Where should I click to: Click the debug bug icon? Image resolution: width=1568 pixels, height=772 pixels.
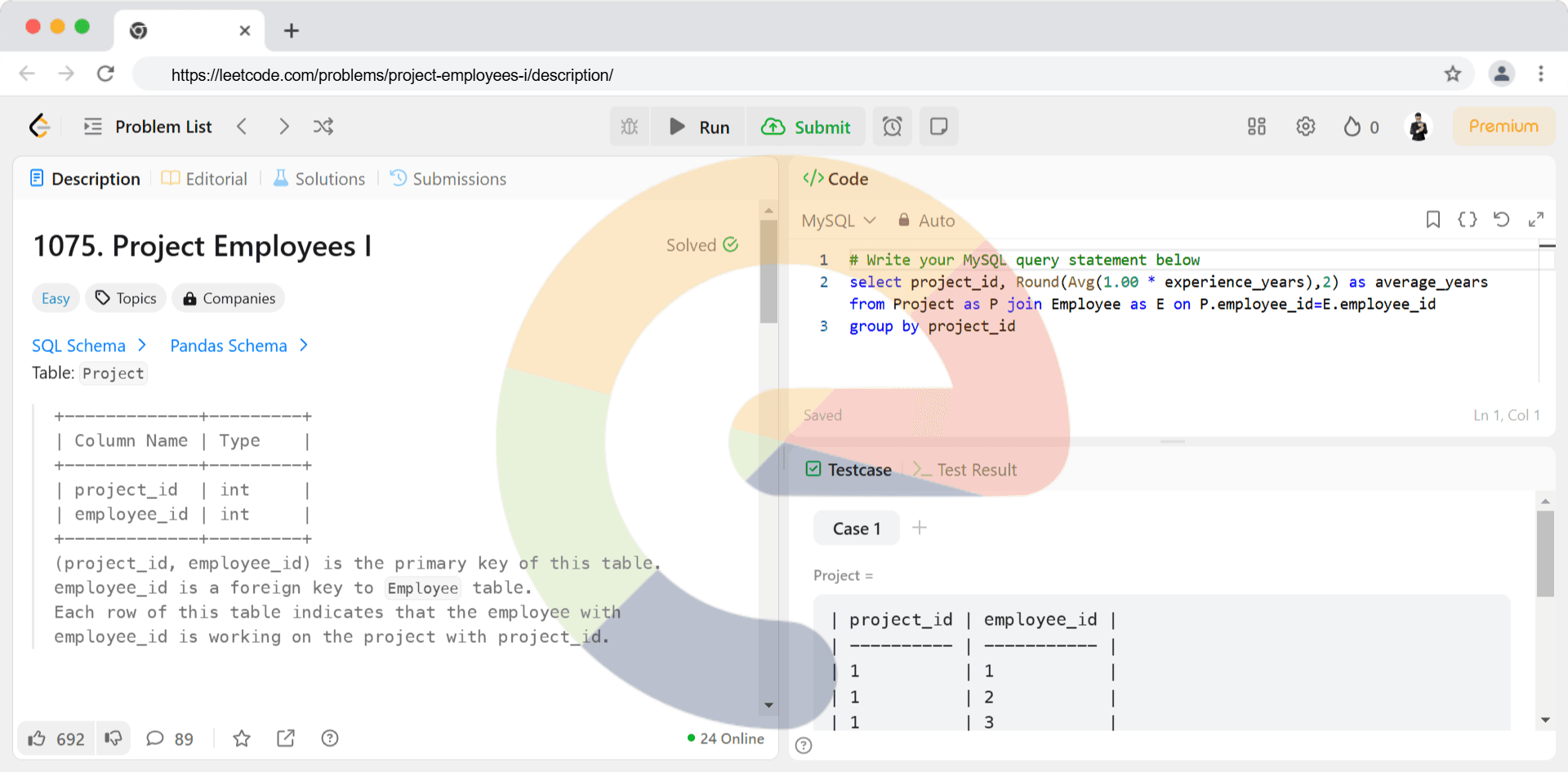pyautogui.click(x=629, y=127)
